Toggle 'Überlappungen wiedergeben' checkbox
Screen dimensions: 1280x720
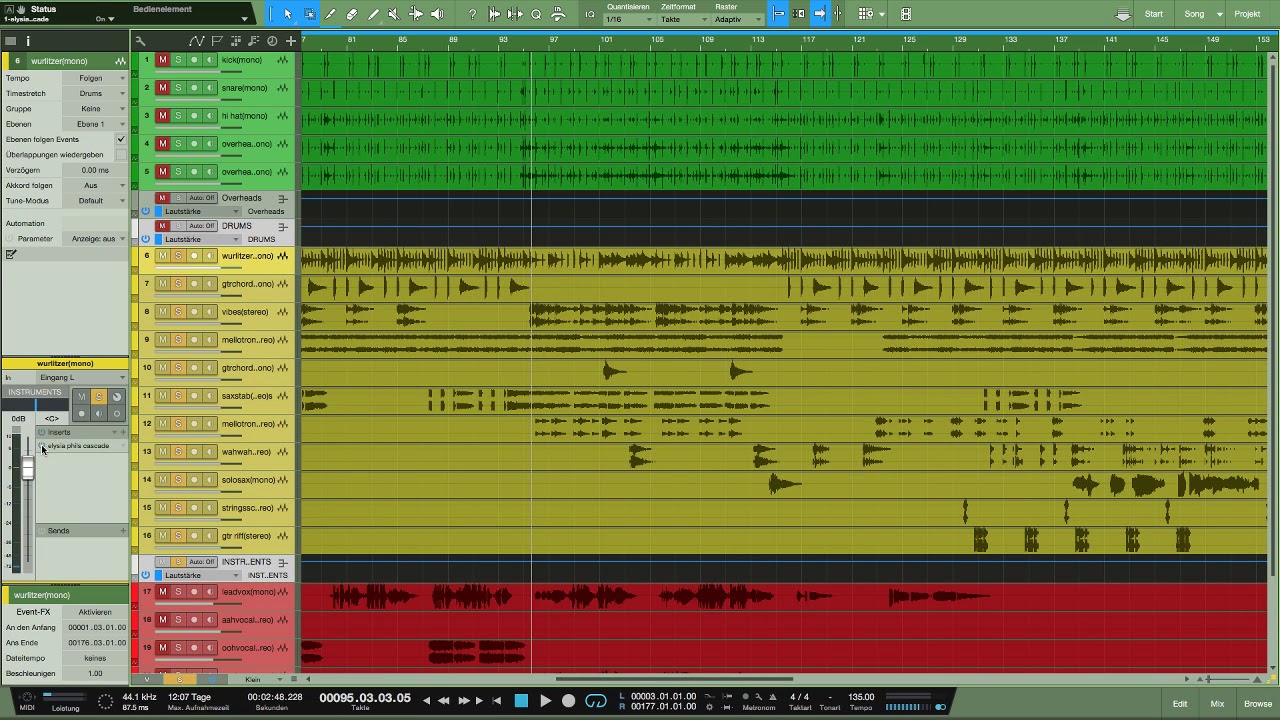121,155
